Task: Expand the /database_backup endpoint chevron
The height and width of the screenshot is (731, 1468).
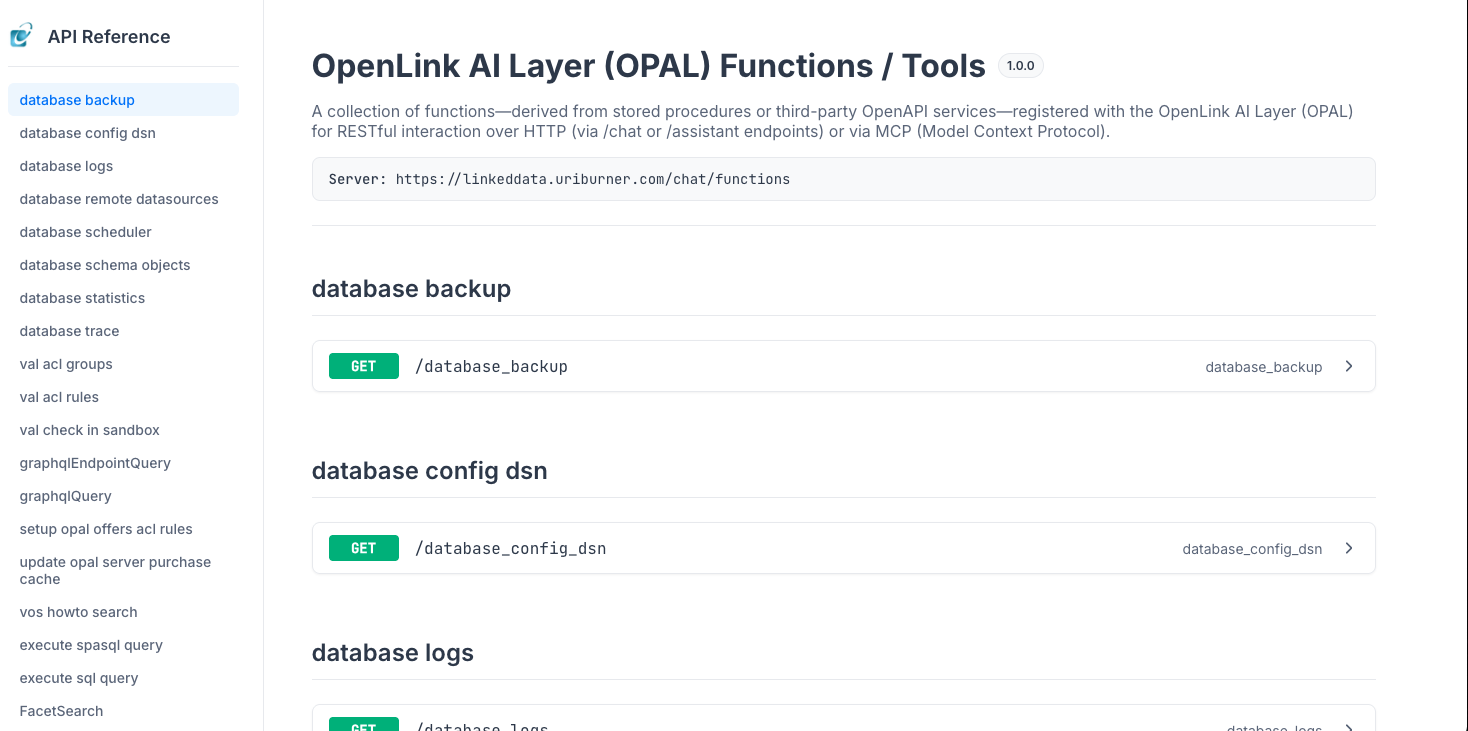Action: [1349, 366]
